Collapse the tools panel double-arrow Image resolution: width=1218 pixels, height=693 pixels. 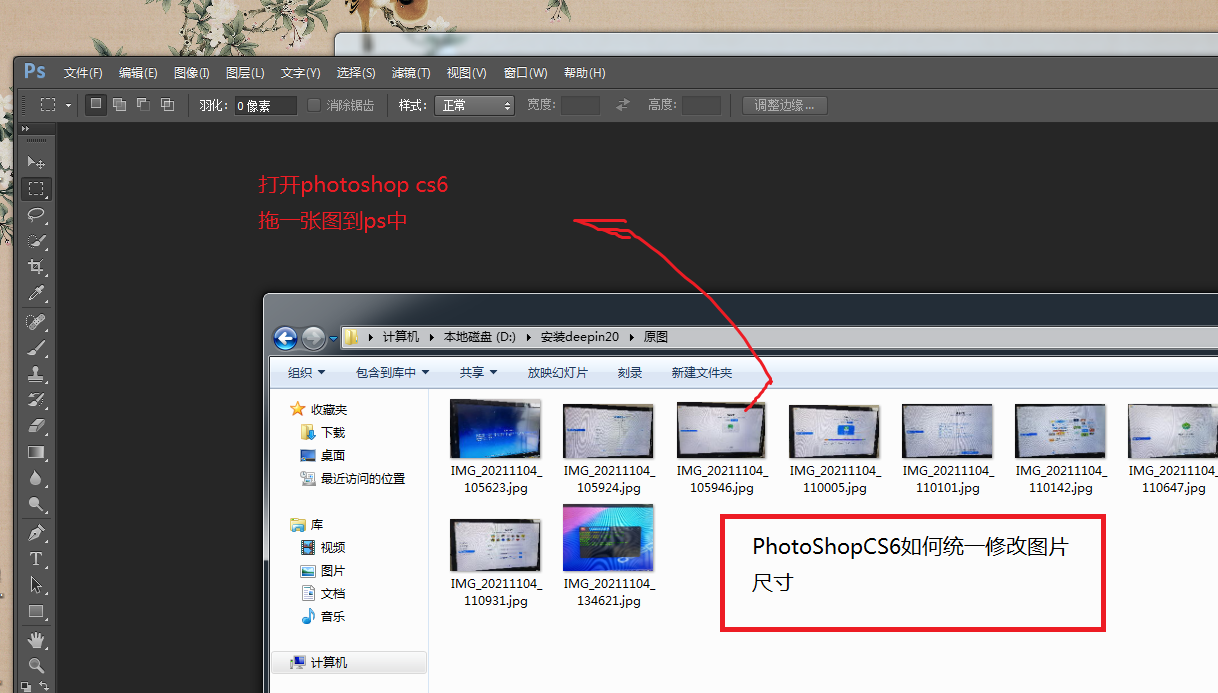point(25,129)
